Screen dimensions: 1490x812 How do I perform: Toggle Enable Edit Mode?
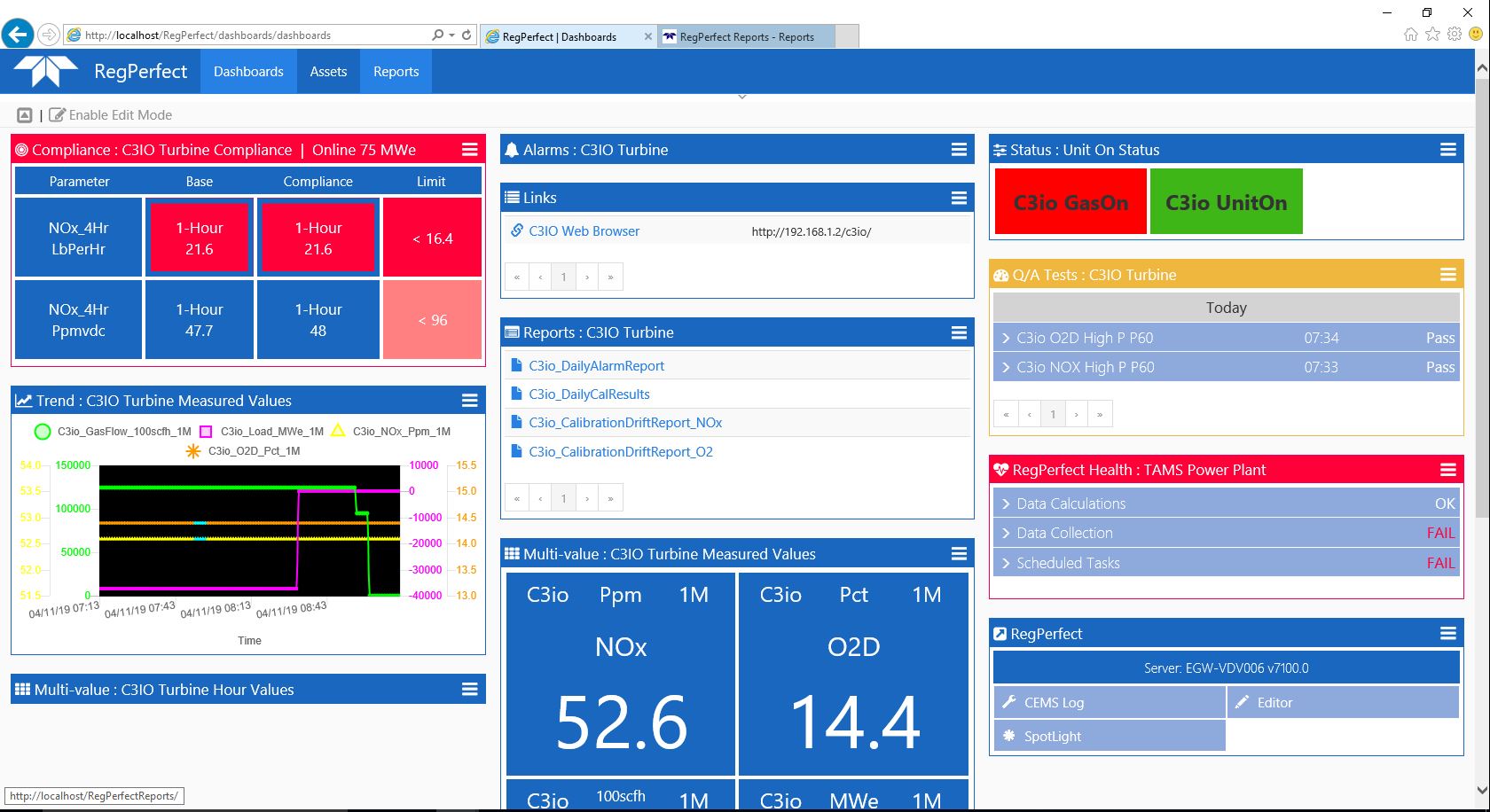pos(111,115)
